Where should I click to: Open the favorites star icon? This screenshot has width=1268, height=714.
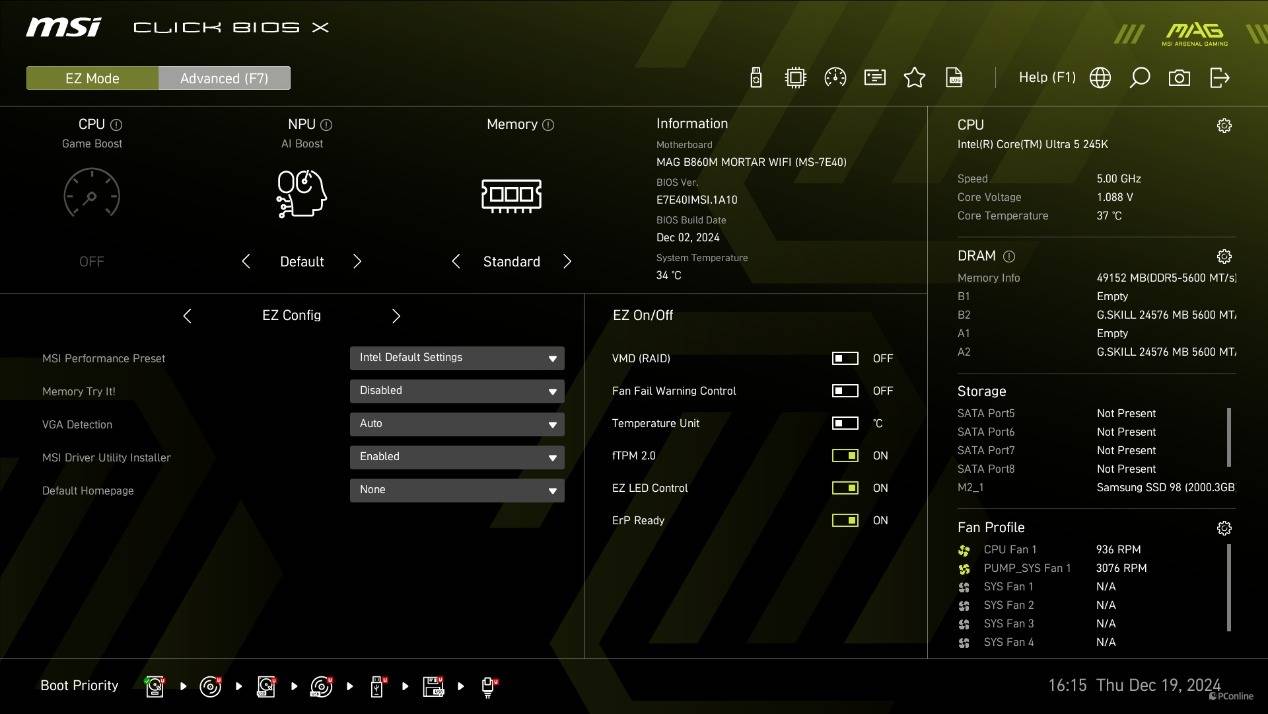(914, 78)
